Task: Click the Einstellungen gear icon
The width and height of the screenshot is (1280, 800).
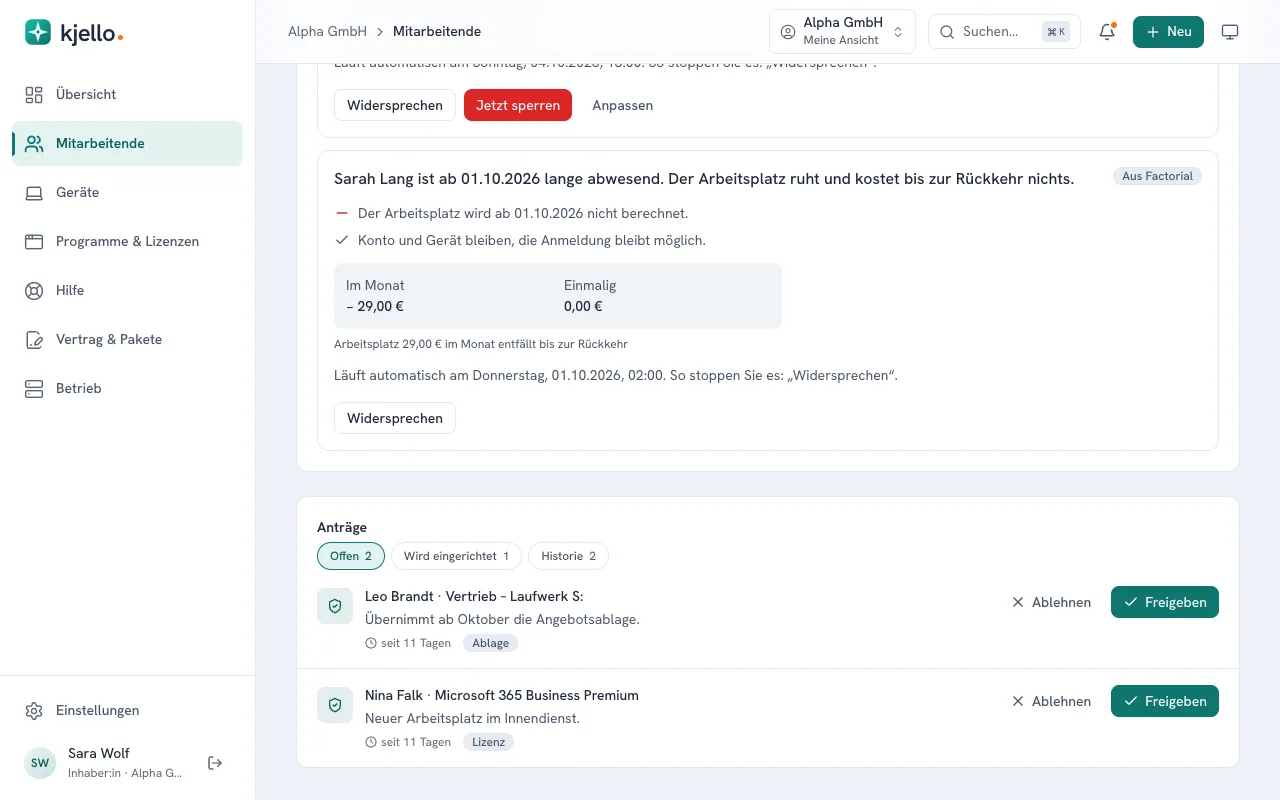Action: [34, 711]
